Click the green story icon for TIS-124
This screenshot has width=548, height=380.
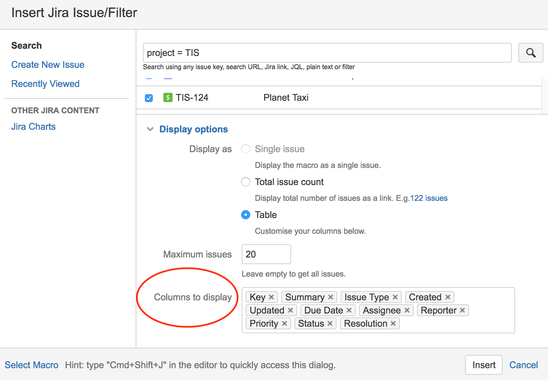[168, 98]
